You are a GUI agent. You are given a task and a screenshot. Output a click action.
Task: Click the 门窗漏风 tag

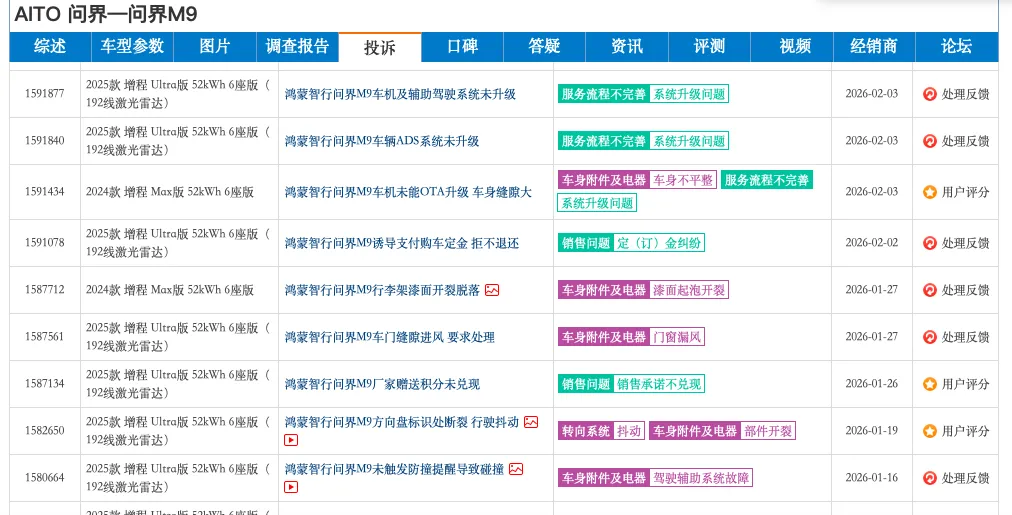pyautogui.click(x=676, y=337)
